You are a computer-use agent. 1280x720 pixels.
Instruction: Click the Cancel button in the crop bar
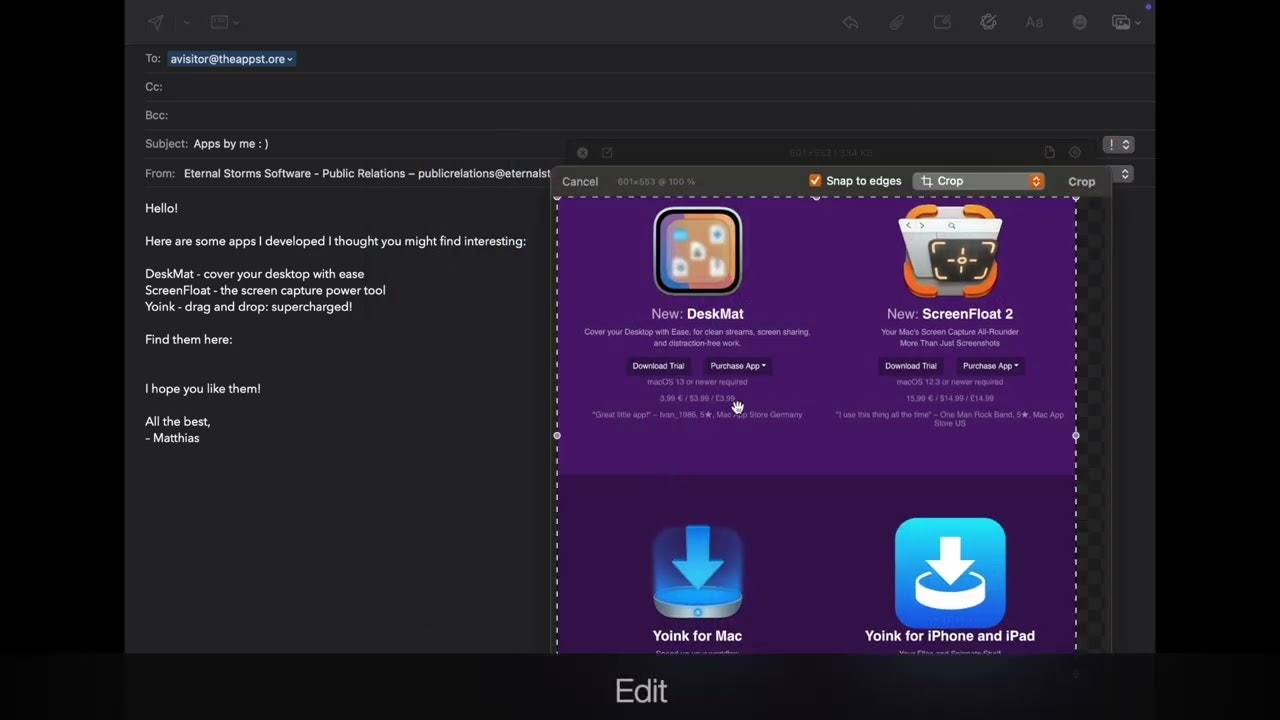point(580,181)
